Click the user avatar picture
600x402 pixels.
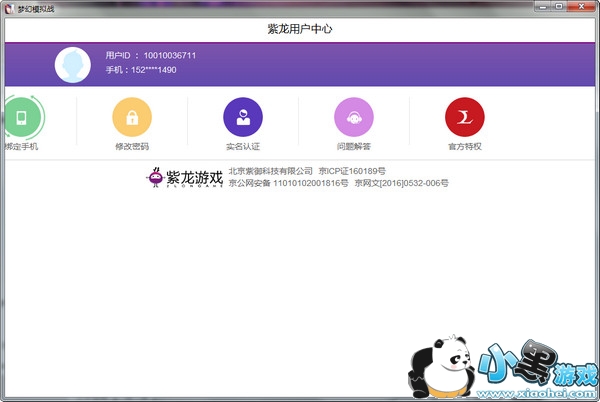click(74, 63)
